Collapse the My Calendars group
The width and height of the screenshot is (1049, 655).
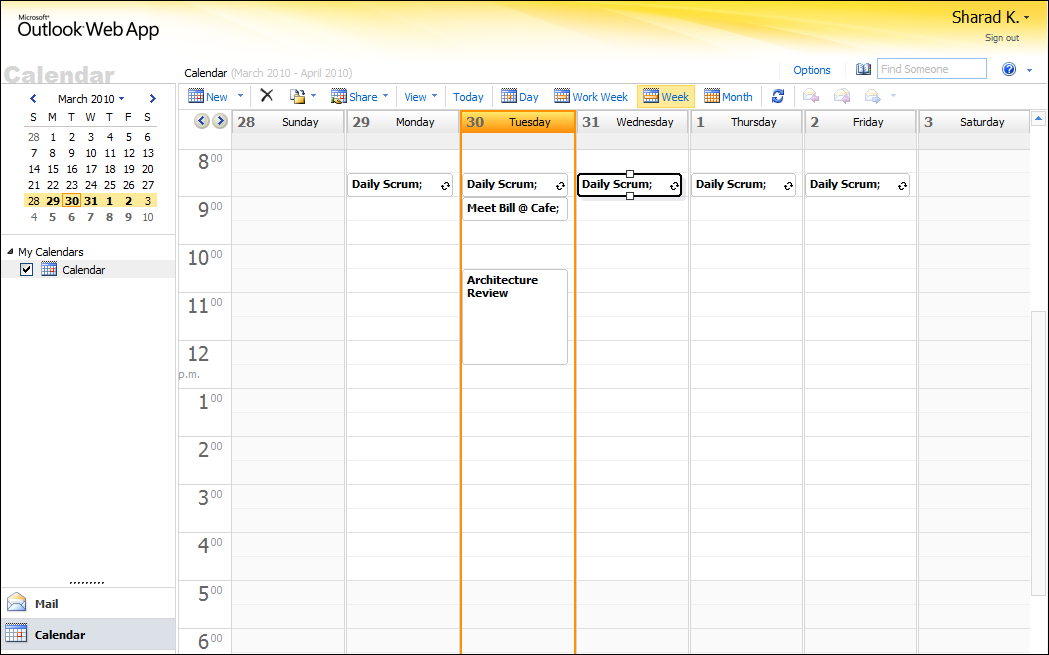coord(10,252)
